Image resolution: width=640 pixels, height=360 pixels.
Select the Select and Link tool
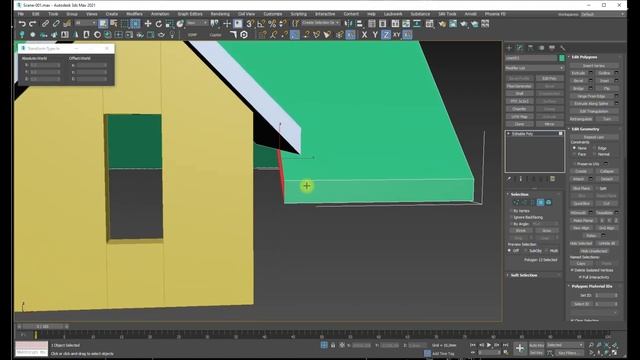45,24
